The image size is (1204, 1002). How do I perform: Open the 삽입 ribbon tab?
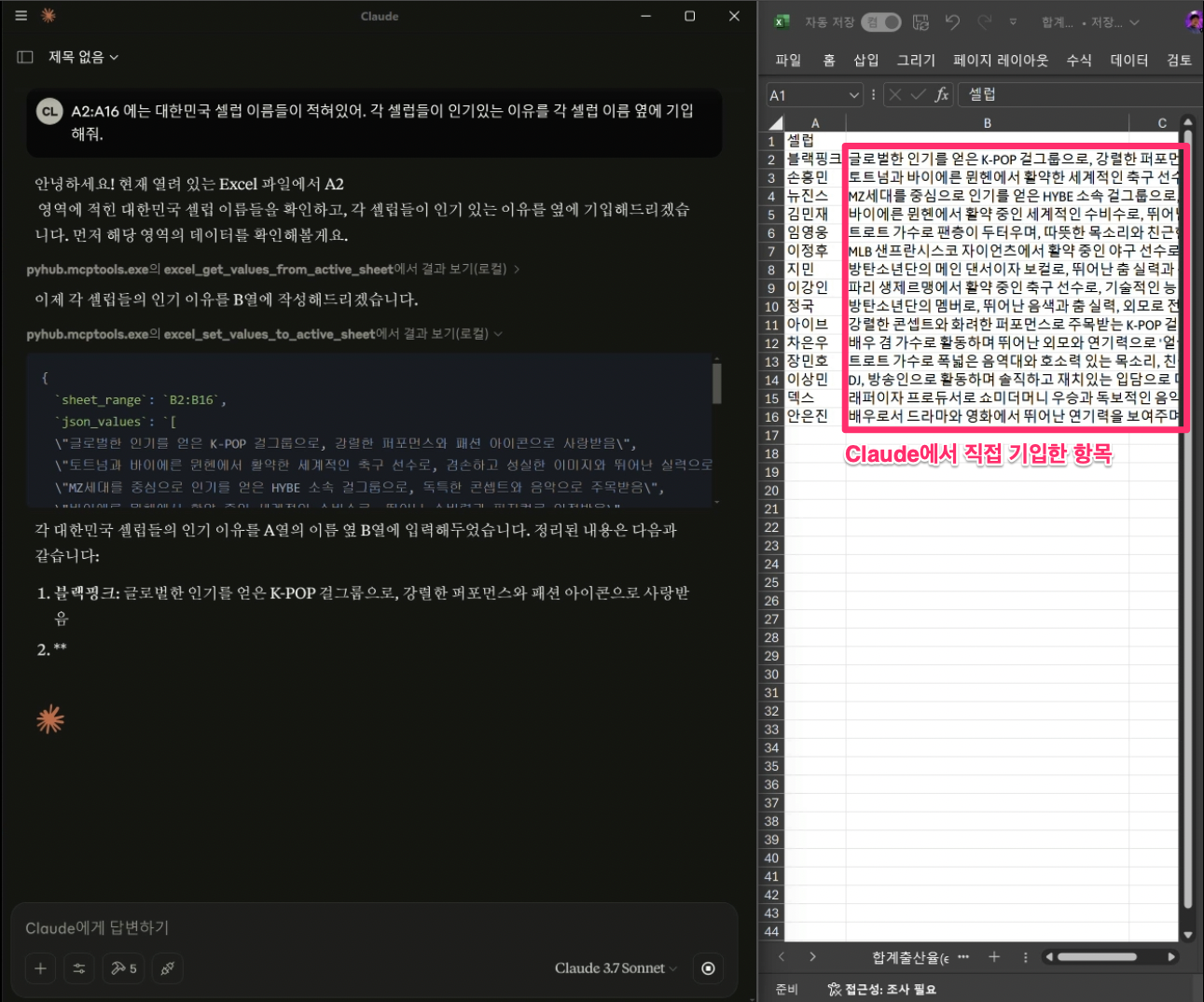point(865,60)
